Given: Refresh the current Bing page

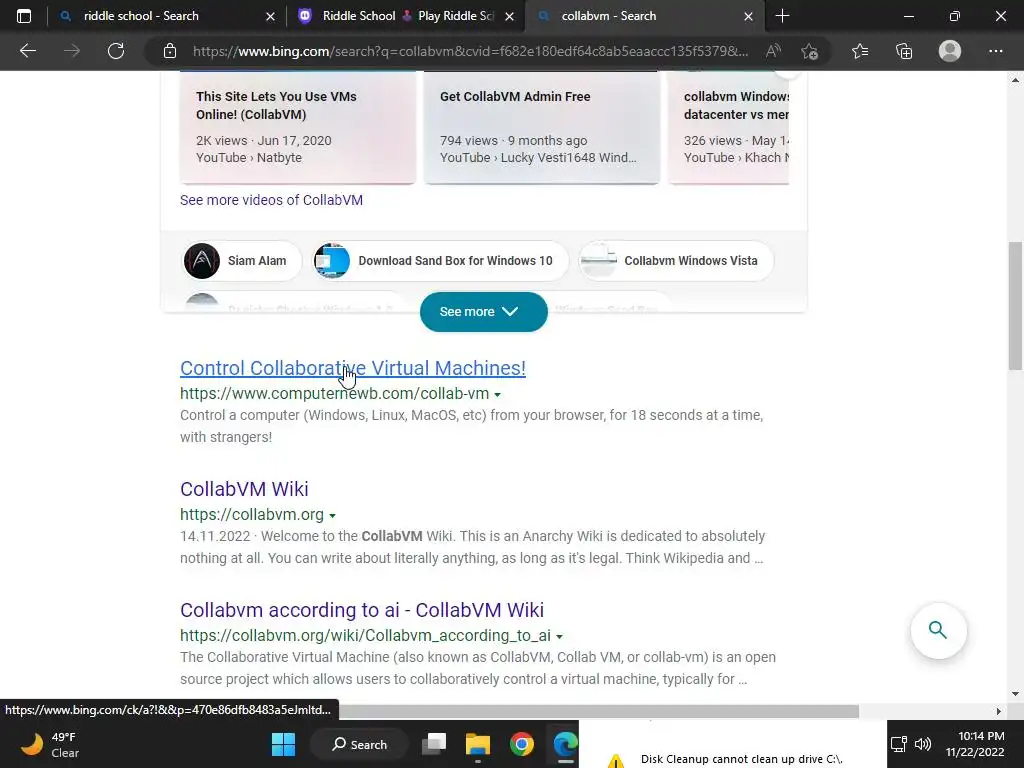Looking at the screenshot, I should [116, 51].
